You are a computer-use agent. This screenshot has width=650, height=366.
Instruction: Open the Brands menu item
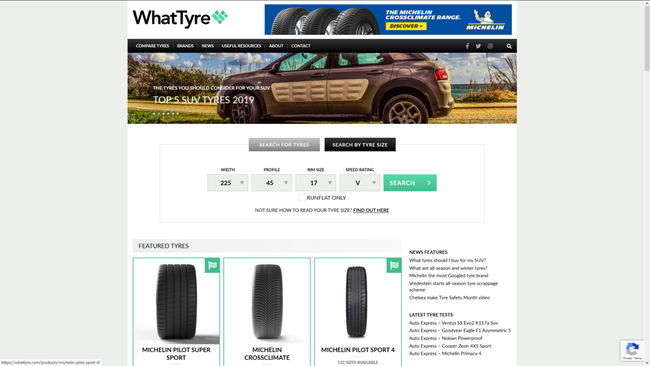185,46
